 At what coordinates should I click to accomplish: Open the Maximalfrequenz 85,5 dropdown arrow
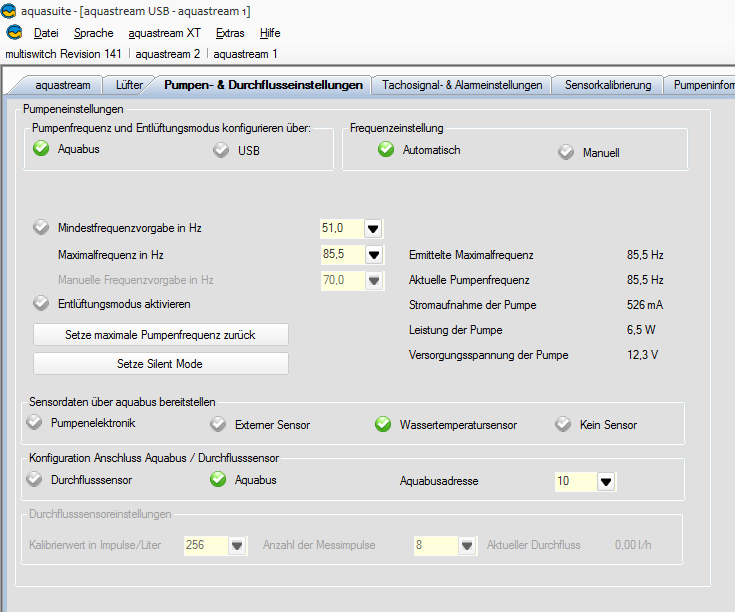coord(374,255)
